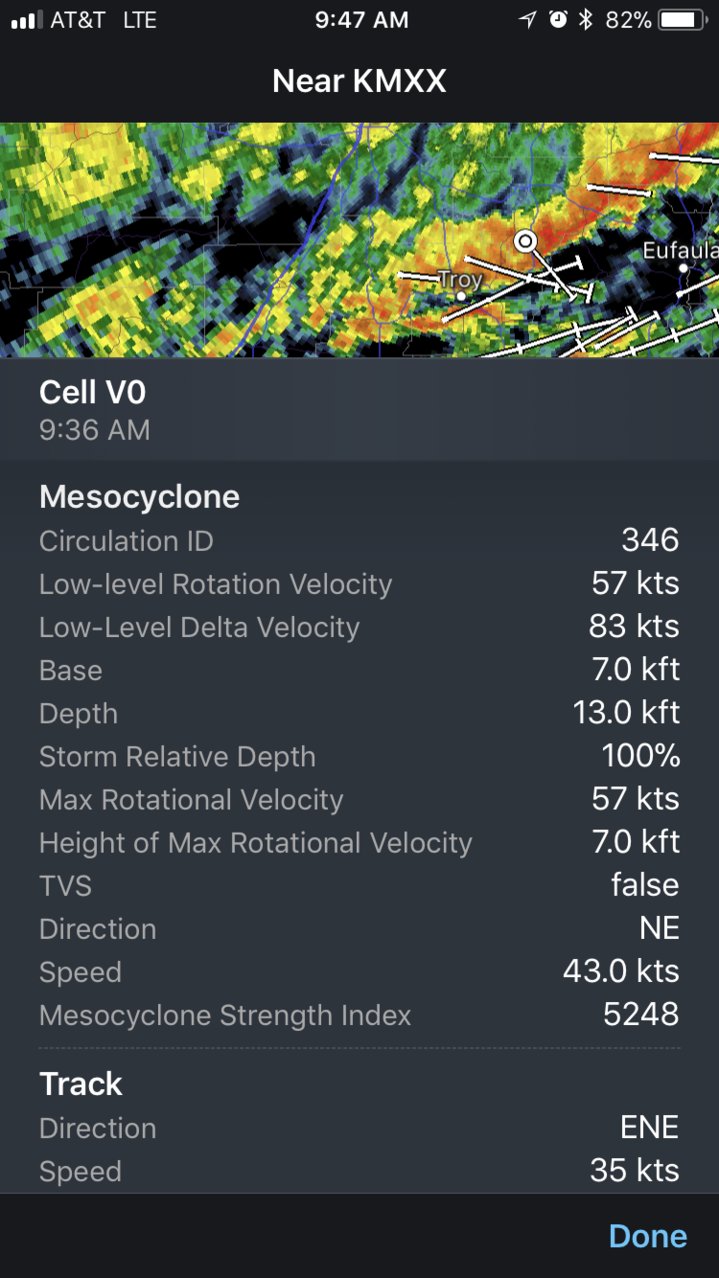The image size is (719, 1278).
Task: Select the circled storm cell marker on radar
Action: [525, 241]
